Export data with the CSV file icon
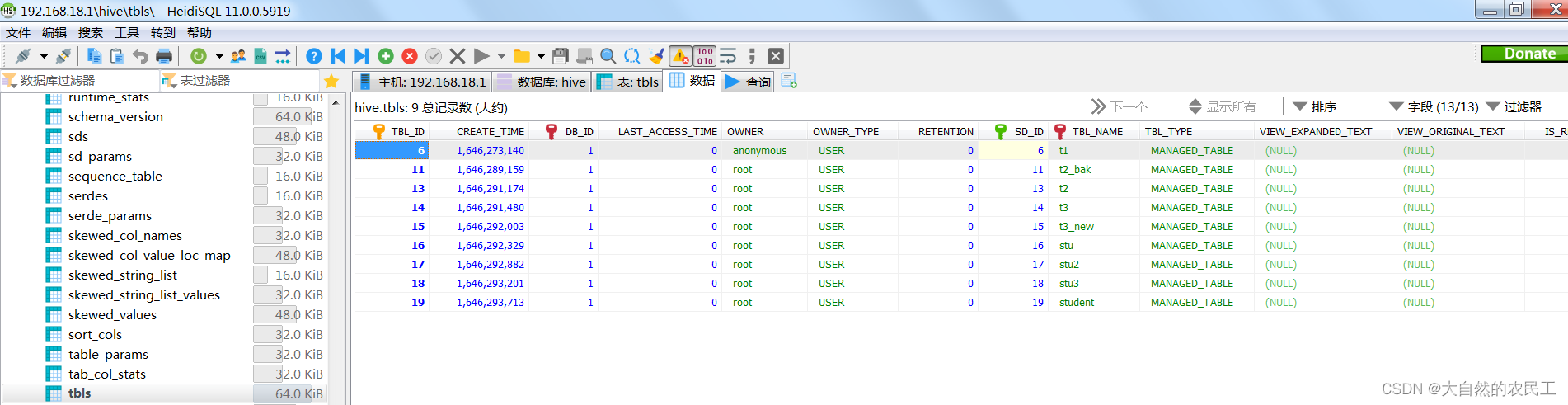This screenshot has width=1568, height=405. tap(261, 56)
